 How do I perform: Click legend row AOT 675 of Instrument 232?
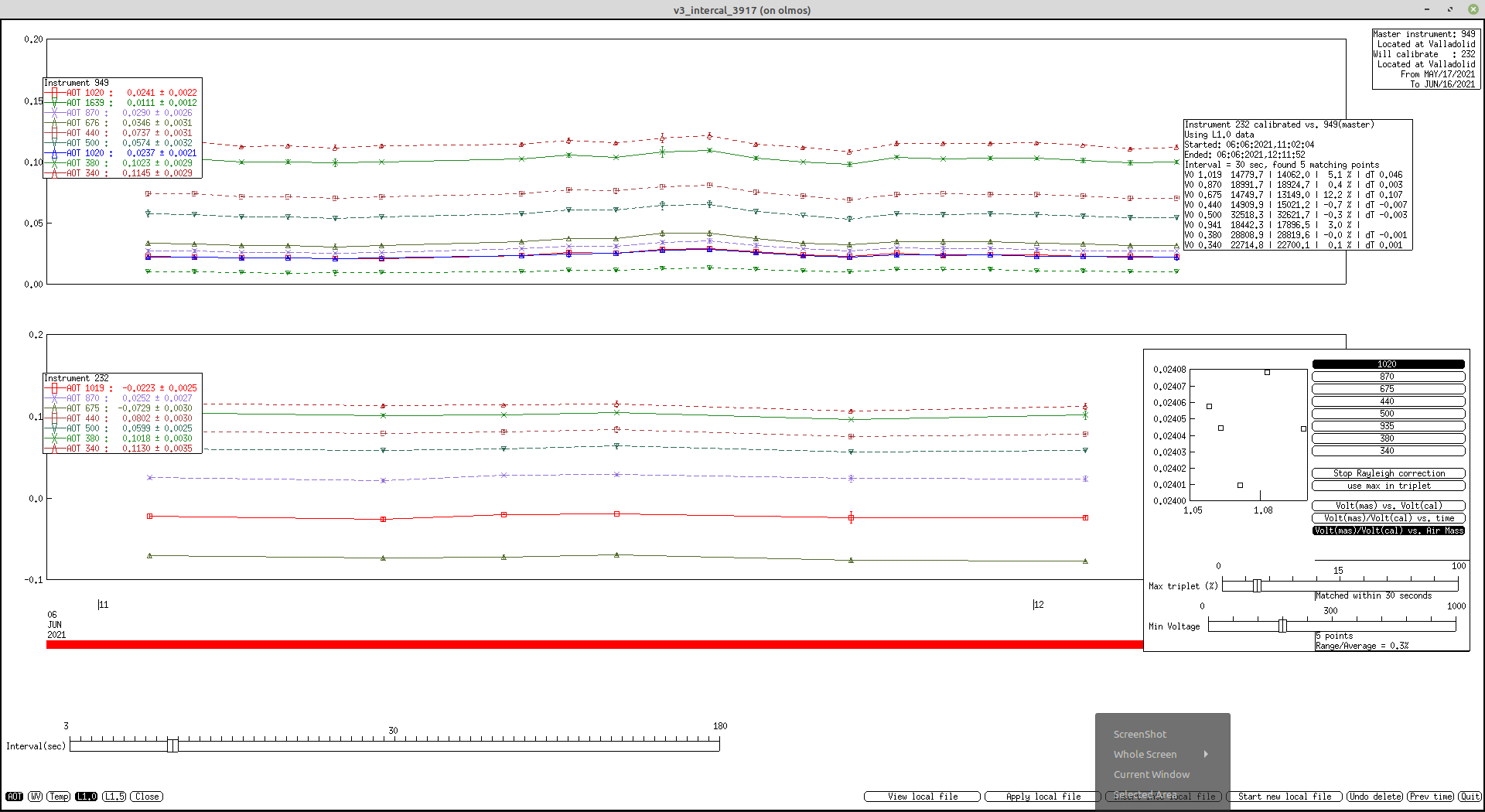[121, 408]
